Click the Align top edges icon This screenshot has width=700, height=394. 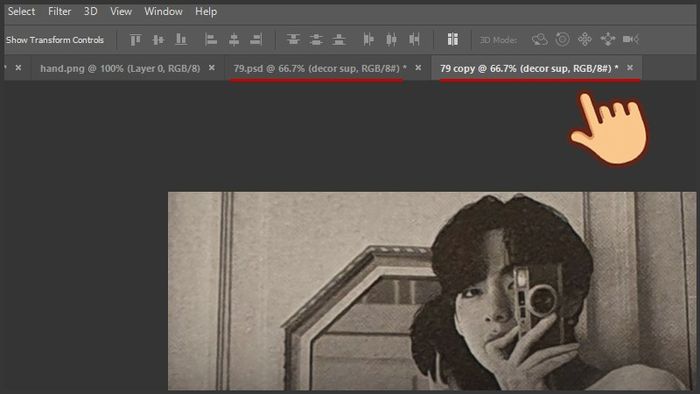pos(136,40)
